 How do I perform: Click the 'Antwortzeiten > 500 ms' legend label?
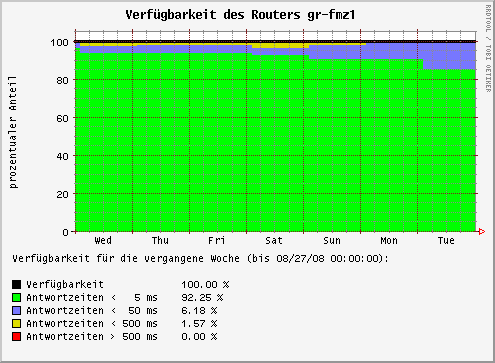[x=92, y=336]
